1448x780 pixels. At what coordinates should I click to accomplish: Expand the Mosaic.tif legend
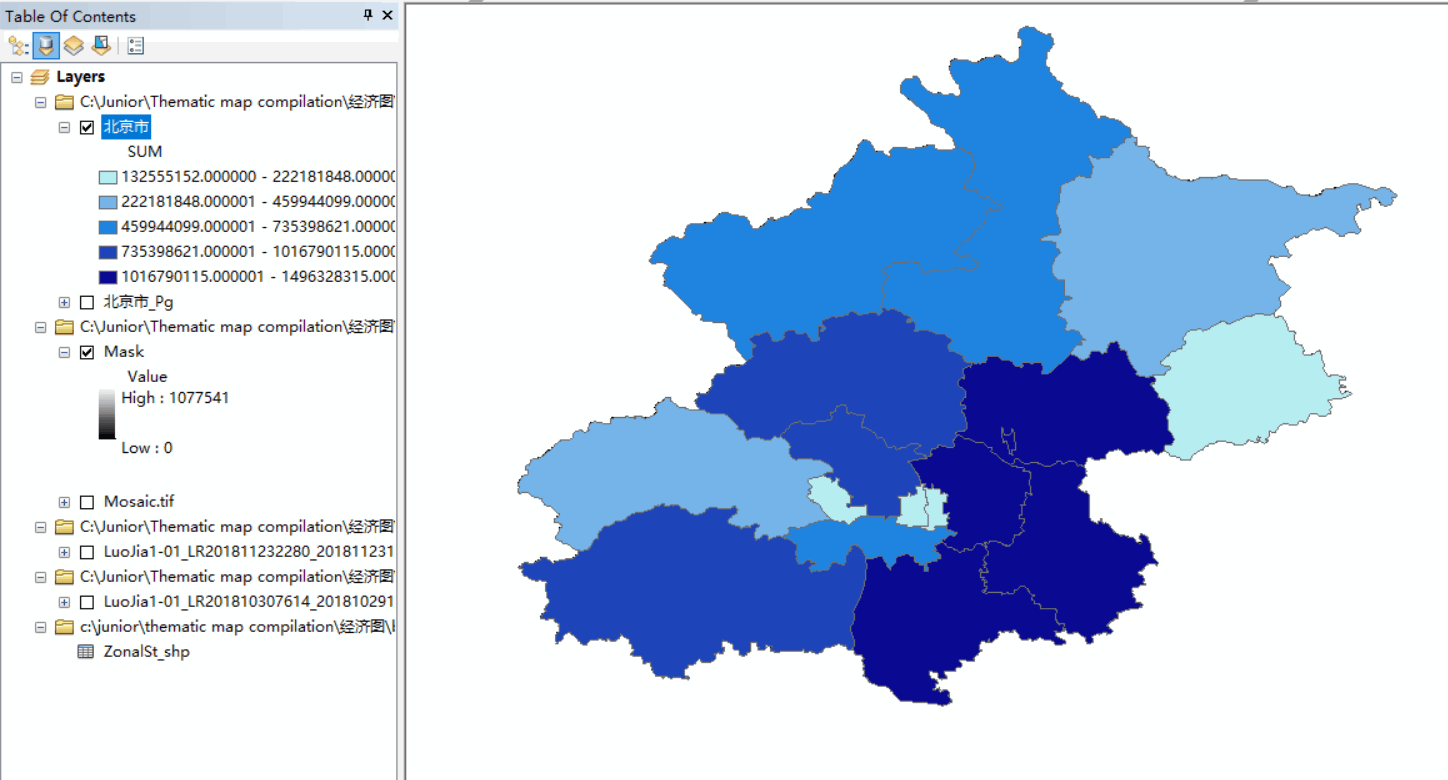click(x=64, y=501)
